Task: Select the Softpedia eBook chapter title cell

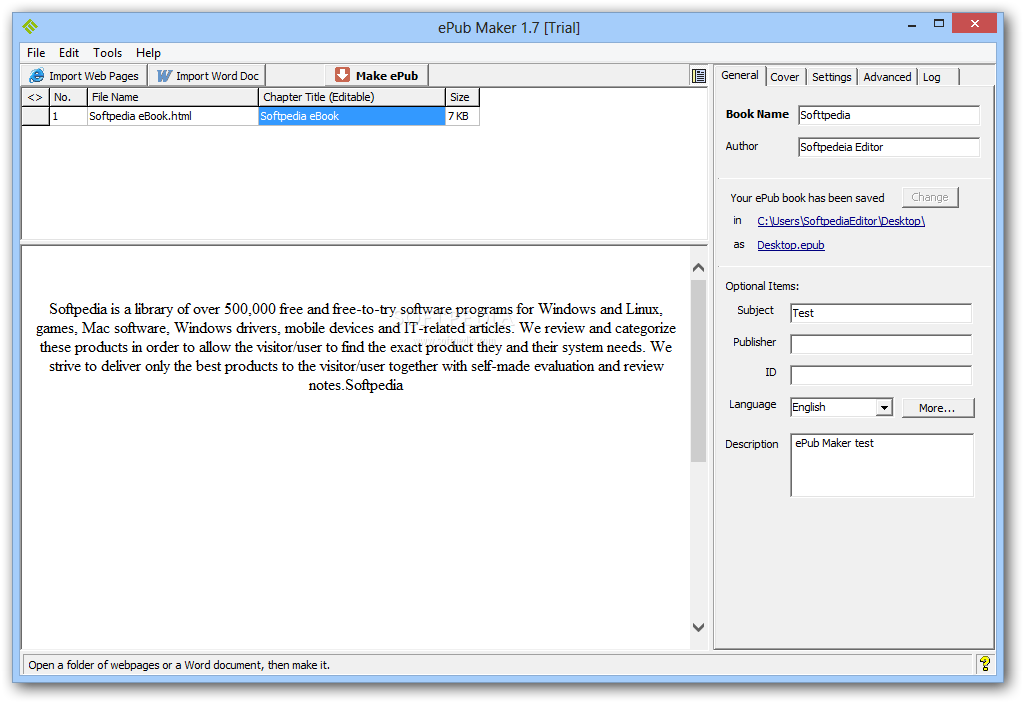Action: [x=351, y=116]
